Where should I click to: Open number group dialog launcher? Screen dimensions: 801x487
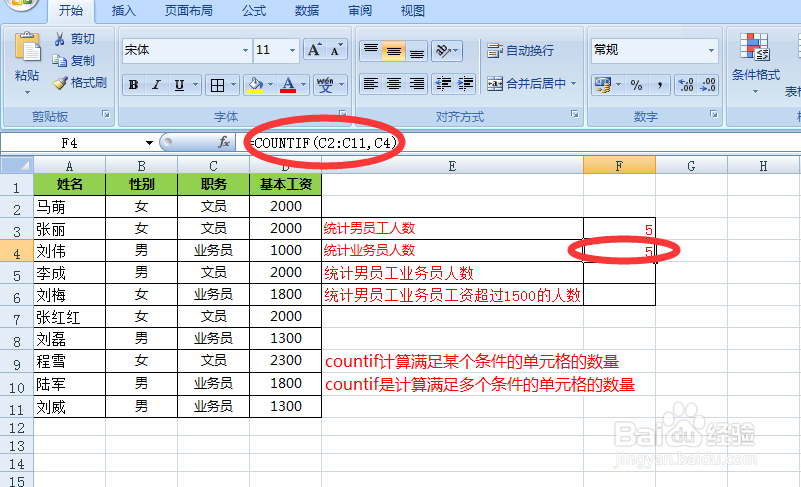(x=714, y=114)
